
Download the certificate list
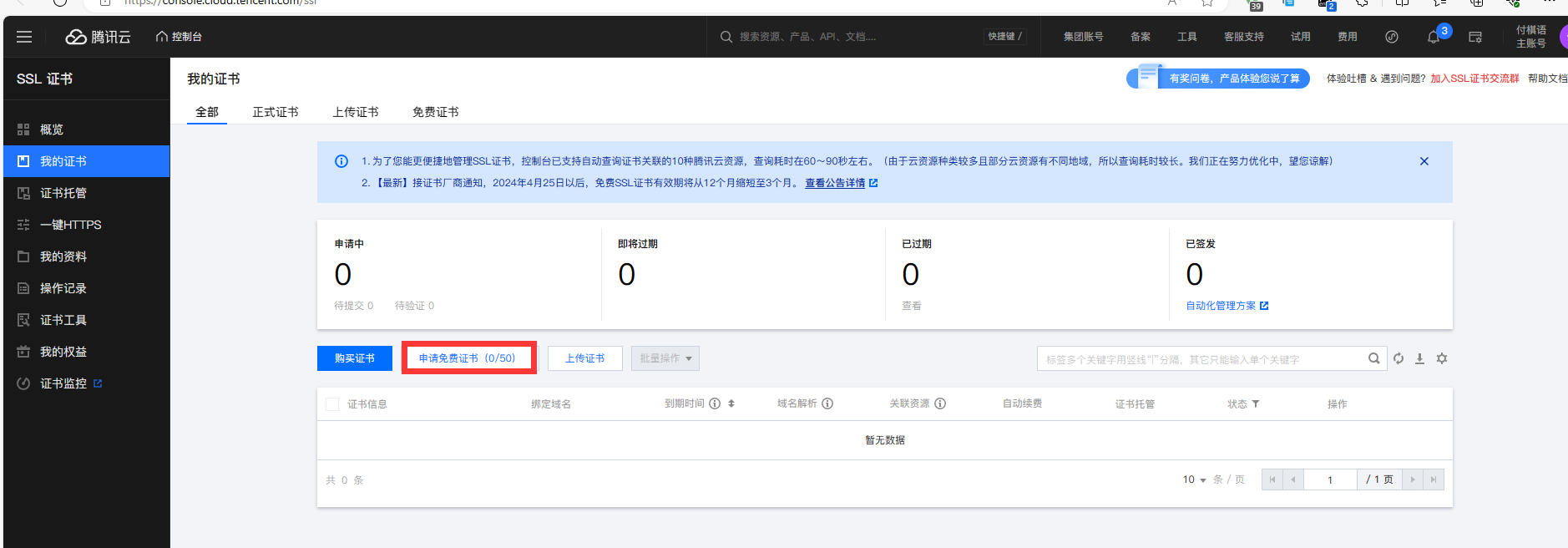click(x=1419, y=358)
